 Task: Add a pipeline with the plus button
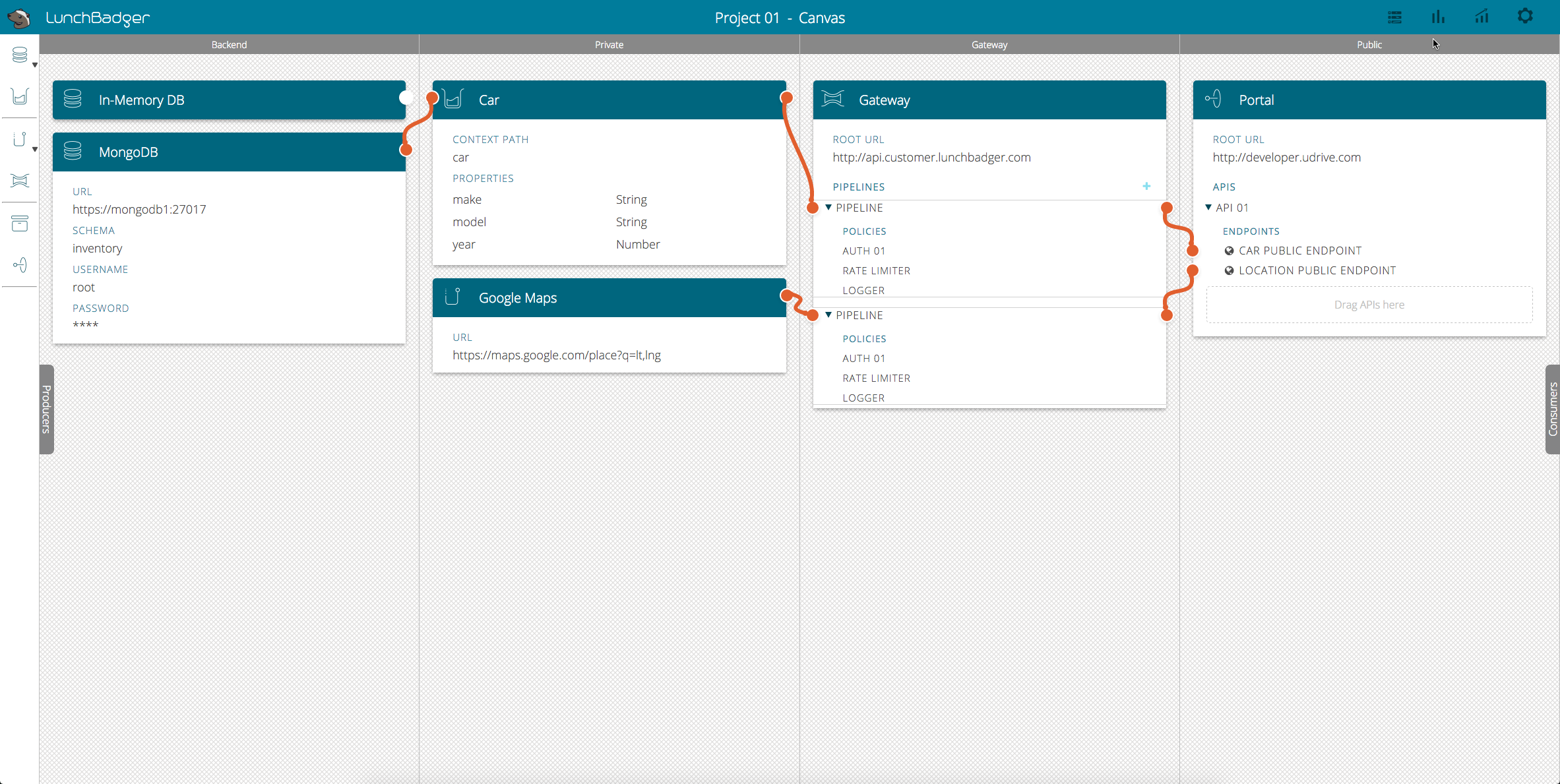(1146, 187)
